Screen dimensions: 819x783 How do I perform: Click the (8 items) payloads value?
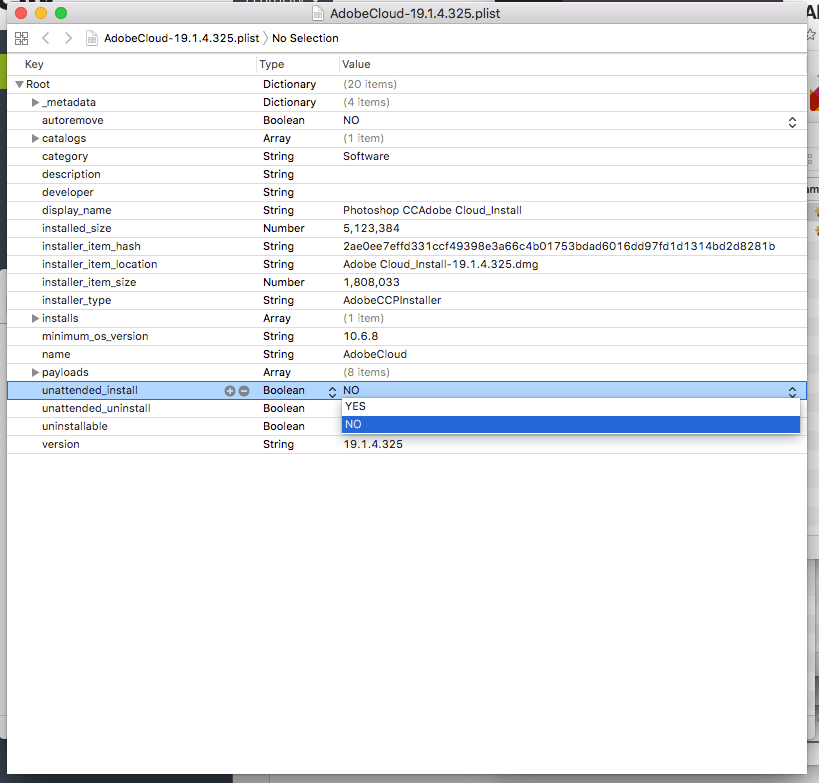366,372
